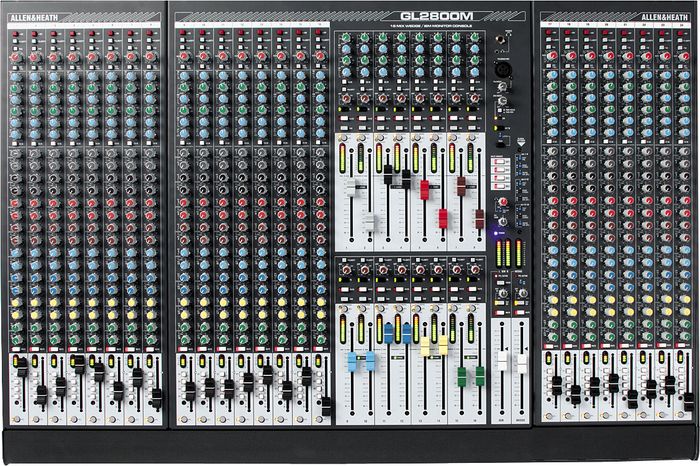
Task: Grab the left-hand red fader in the upper mix bank
Action: click(425, 189)
